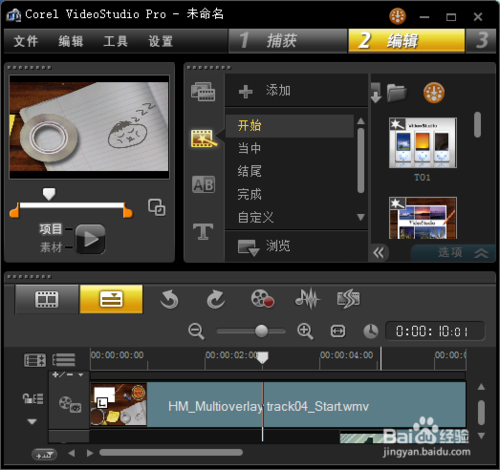Open the 设置 menu

click(161, 41)
